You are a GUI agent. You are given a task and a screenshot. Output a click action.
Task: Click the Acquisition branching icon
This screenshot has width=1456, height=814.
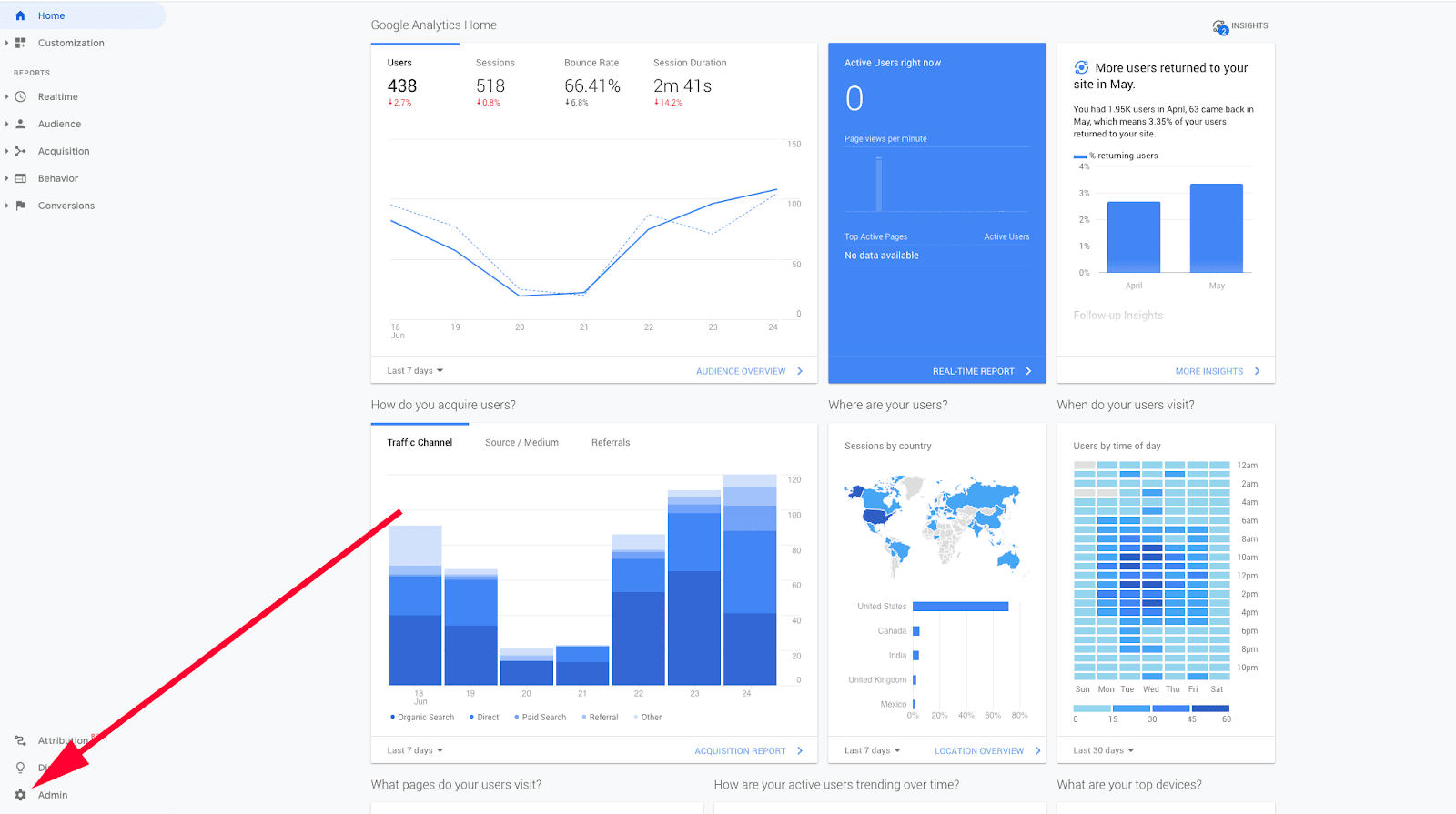(x=20, y=151)
